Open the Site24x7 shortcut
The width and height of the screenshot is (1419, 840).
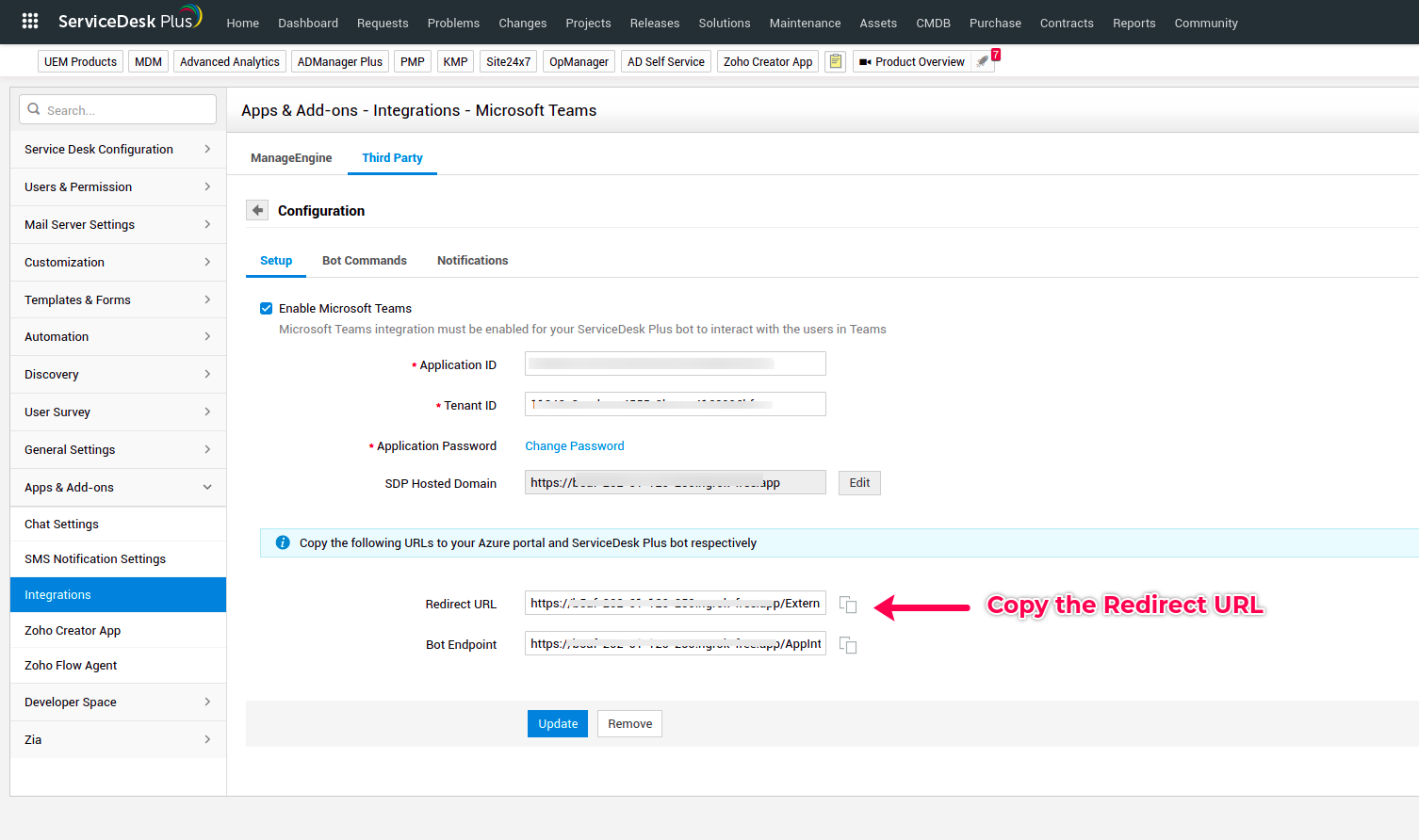[x=509, y=62]
